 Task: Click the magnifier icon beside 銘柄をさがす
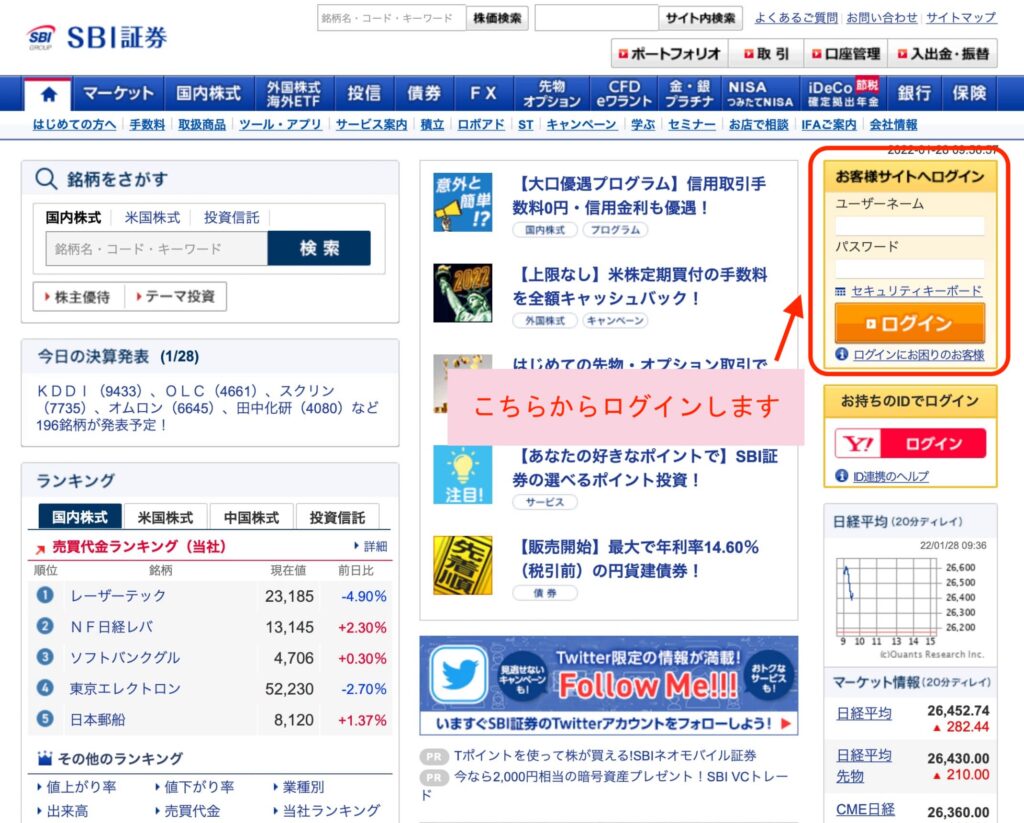point(46,178)
